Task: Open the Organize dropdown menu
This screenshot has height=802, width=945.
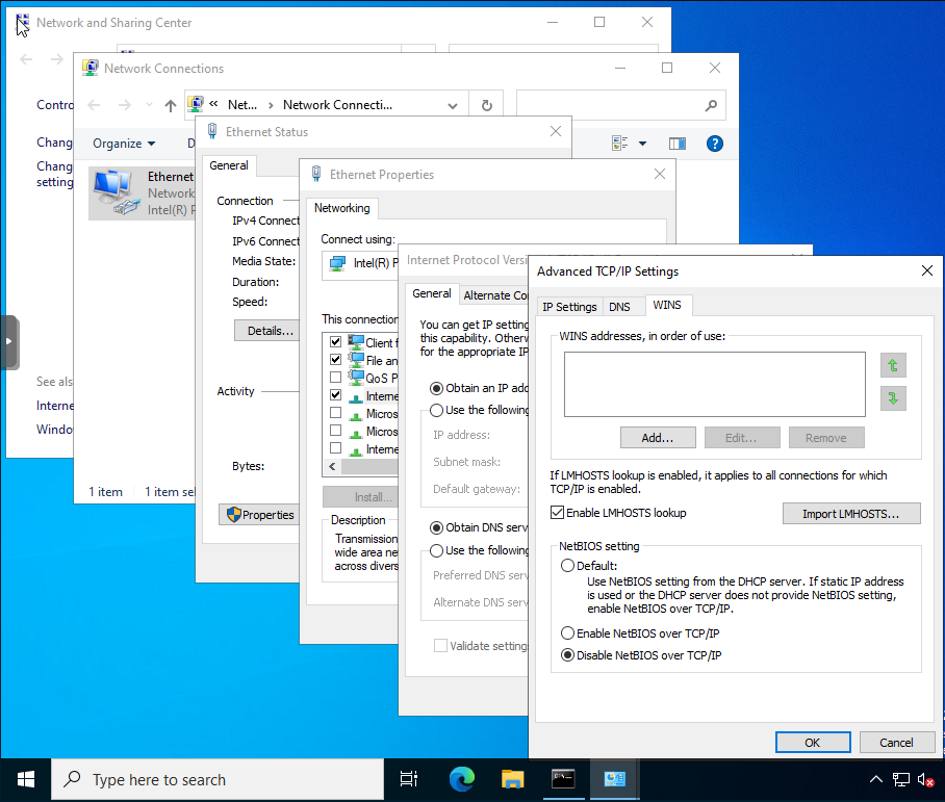Action: (120, 143)
